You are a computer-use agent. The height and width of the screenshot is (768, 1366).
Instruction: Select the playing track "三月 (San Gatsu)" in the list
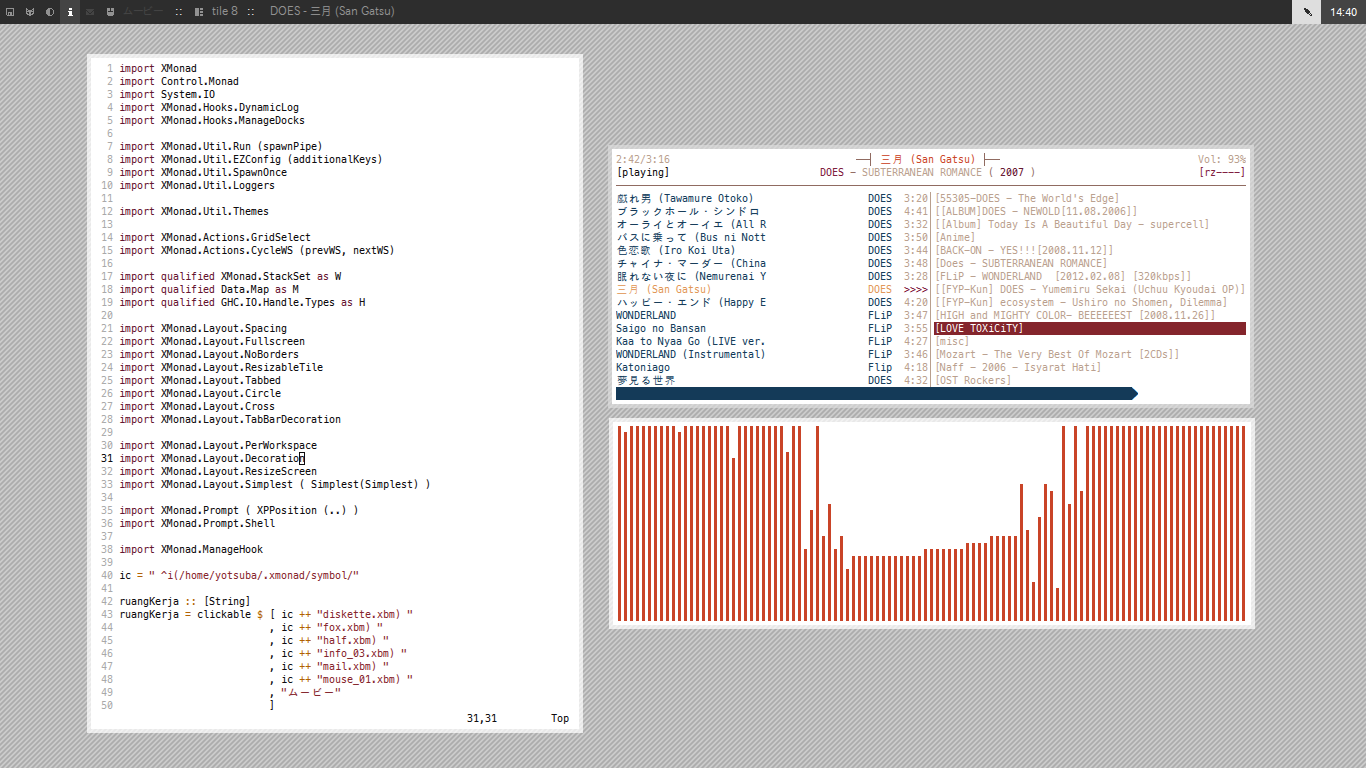664,289
